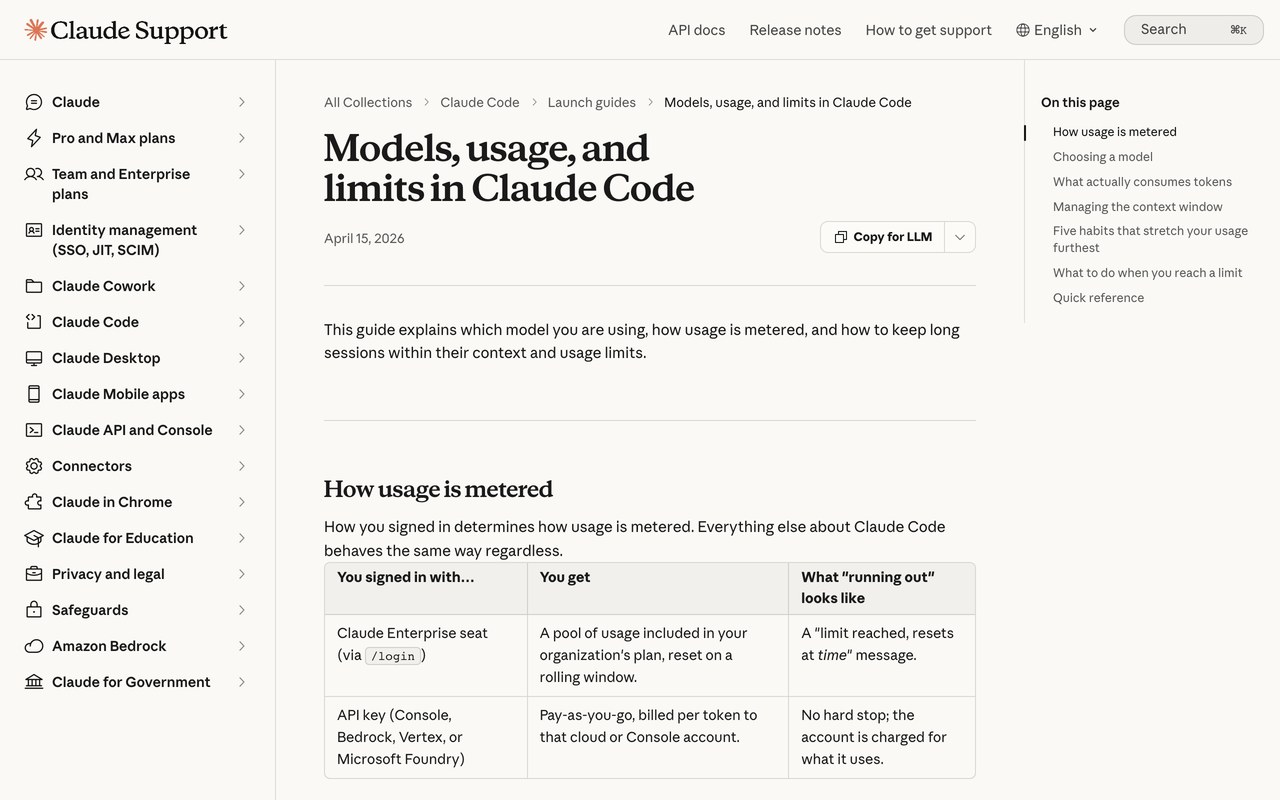Jump to What actually consumes tokens section

click(x=1142, y=182)
